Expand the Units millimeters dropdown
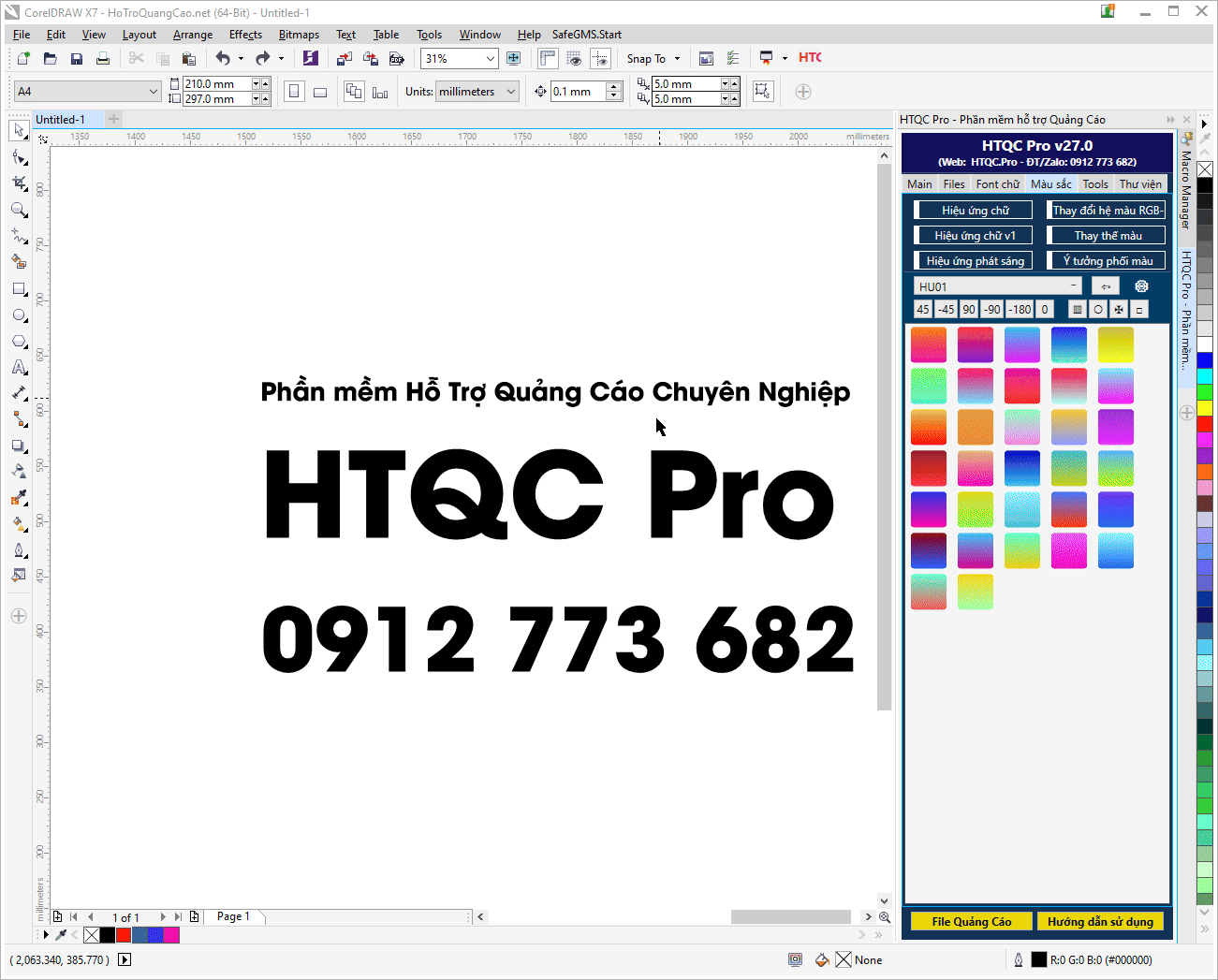Viewport: 1218px width, 980px height. point(511,92)
